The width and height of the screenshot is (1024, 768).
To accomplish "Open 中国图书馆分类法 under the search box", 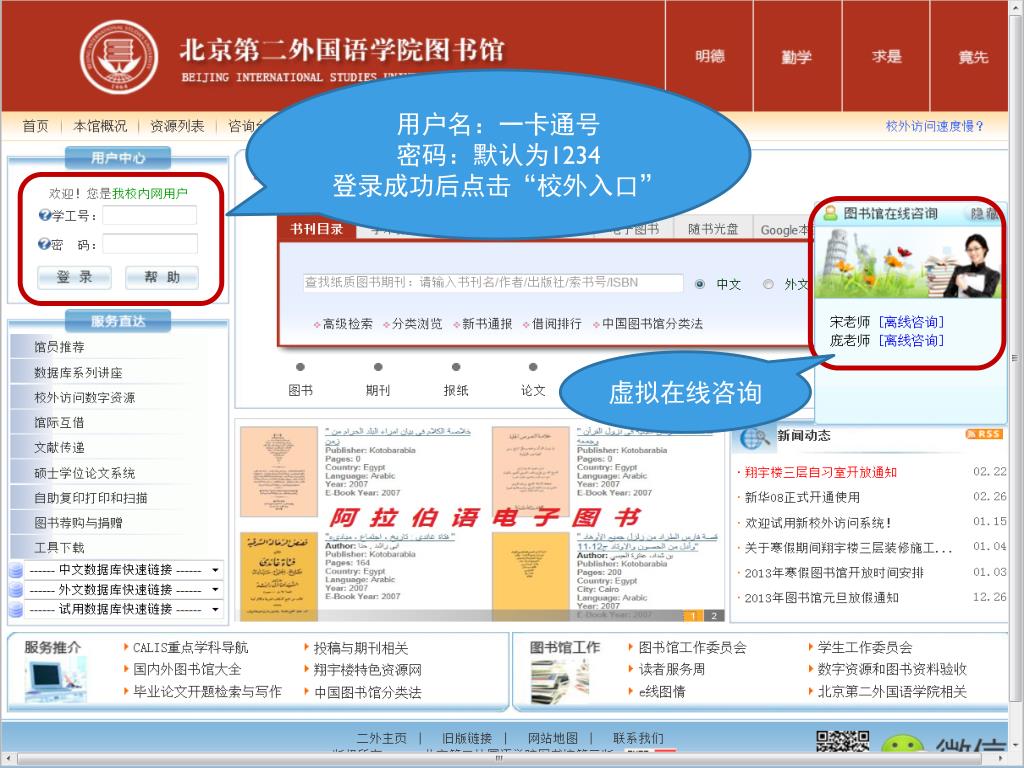I will (x=652, y=324).
